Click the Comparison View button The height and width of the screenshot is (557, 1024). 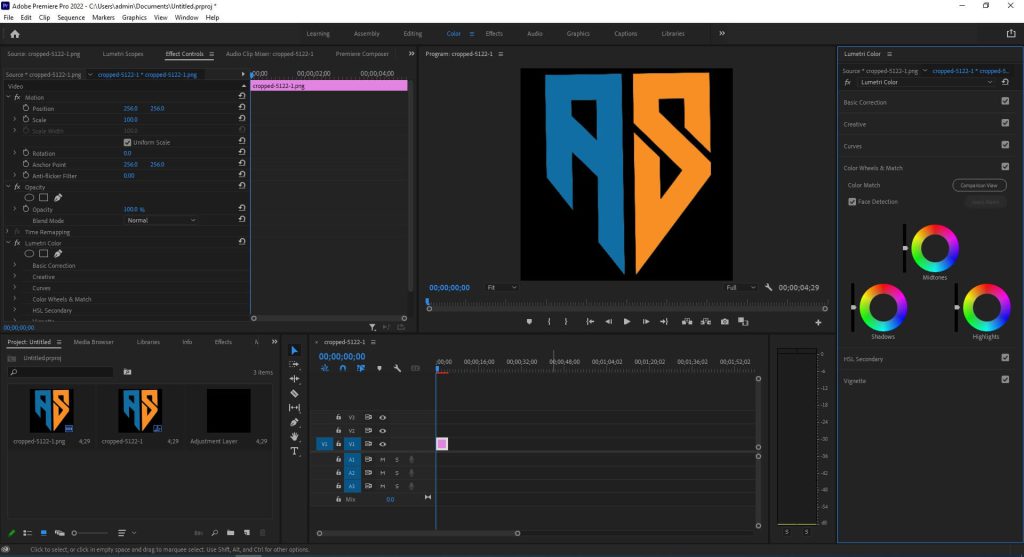(978, 185)
